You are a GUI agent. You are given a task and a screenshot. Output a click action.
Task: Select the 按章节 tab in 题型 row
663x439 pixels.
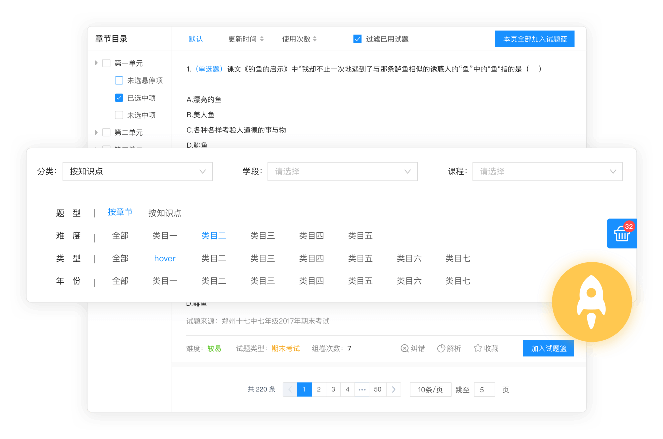pos(120,212)
